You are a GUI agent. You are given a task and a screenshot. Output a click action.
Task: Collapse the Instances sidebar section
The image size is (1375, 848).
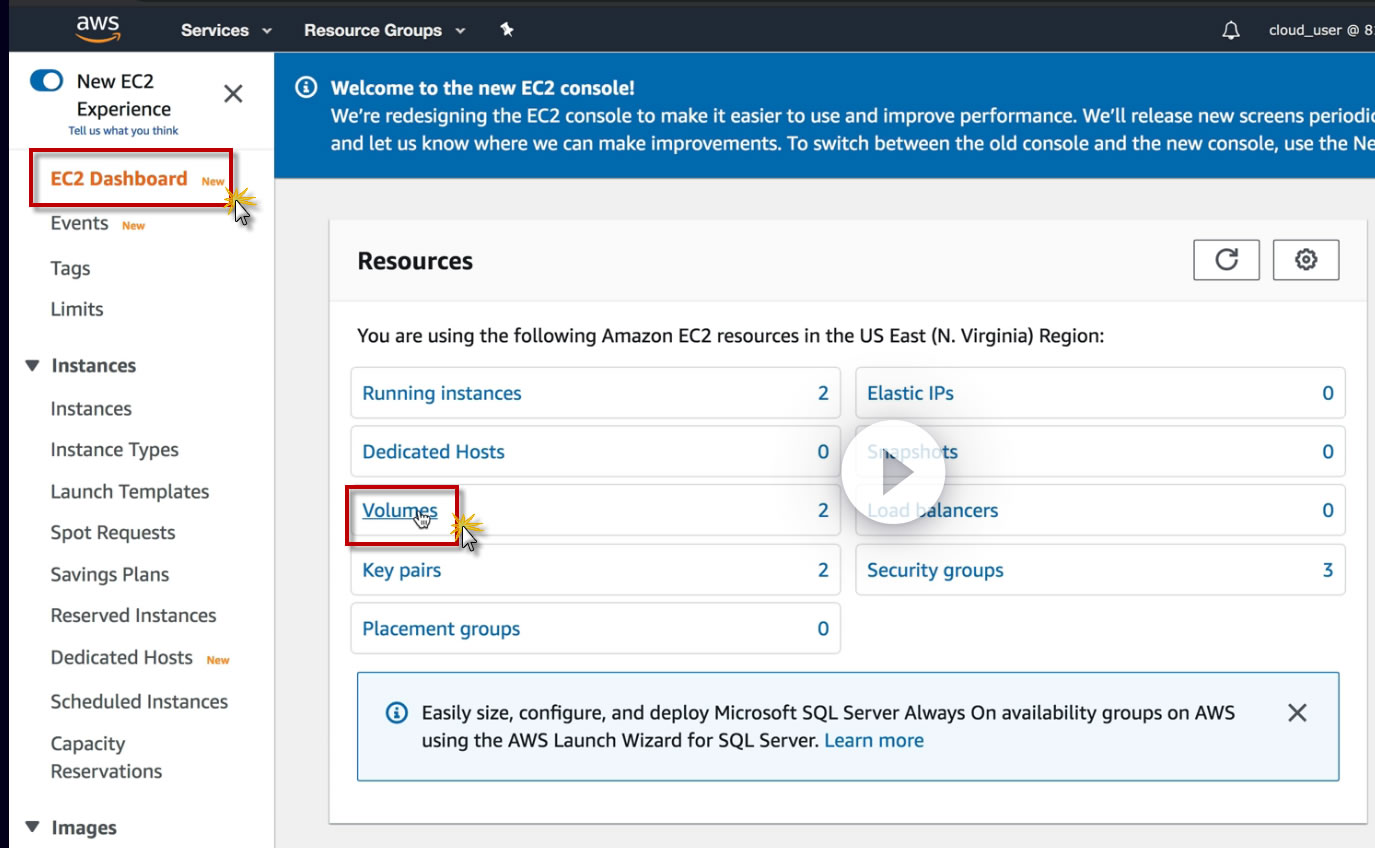pyautogui.click(x=33, y=366)
